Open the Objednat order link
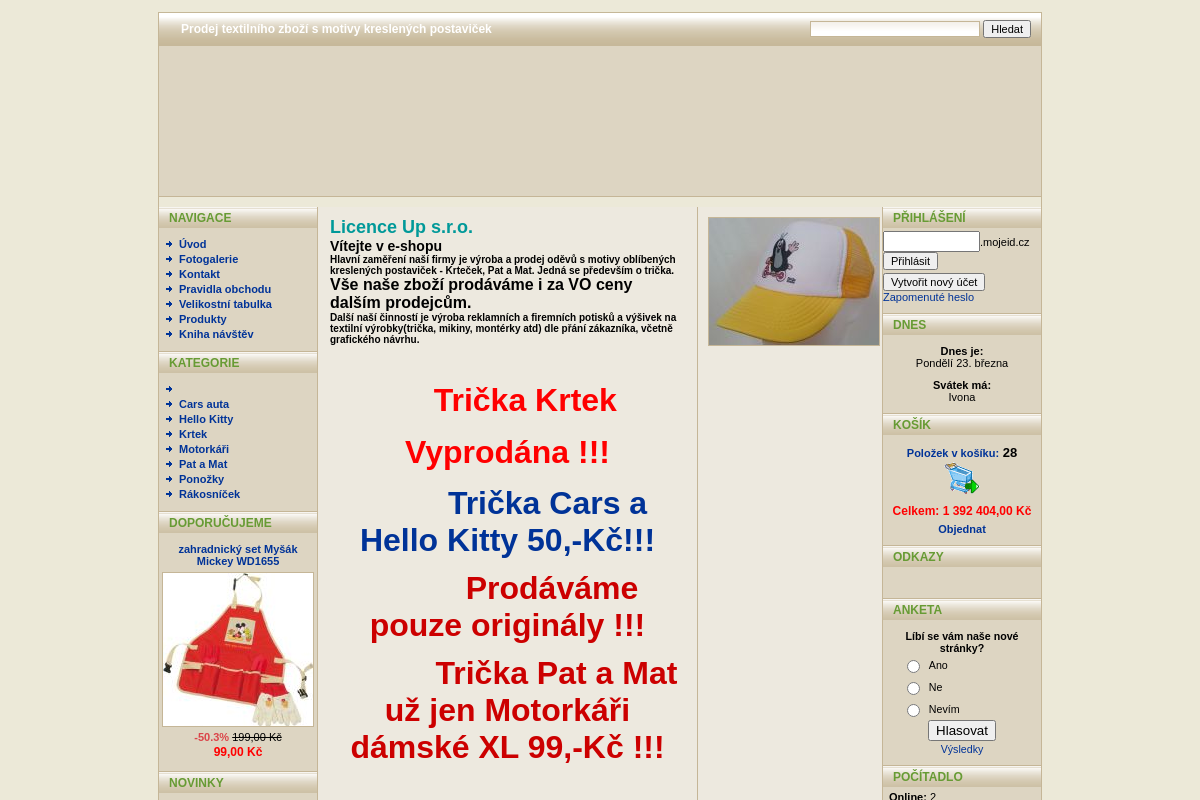Screen dimensions: 1200x800 tap(962, 529)
